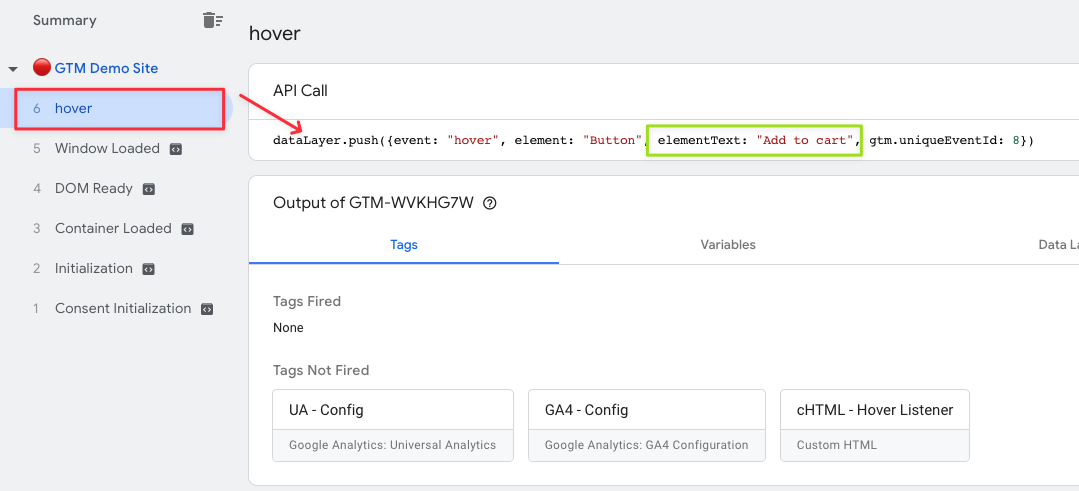Click code icon next to Container Loaded
The width and height of the screenshot is (1079, 491).
[187, 229]
